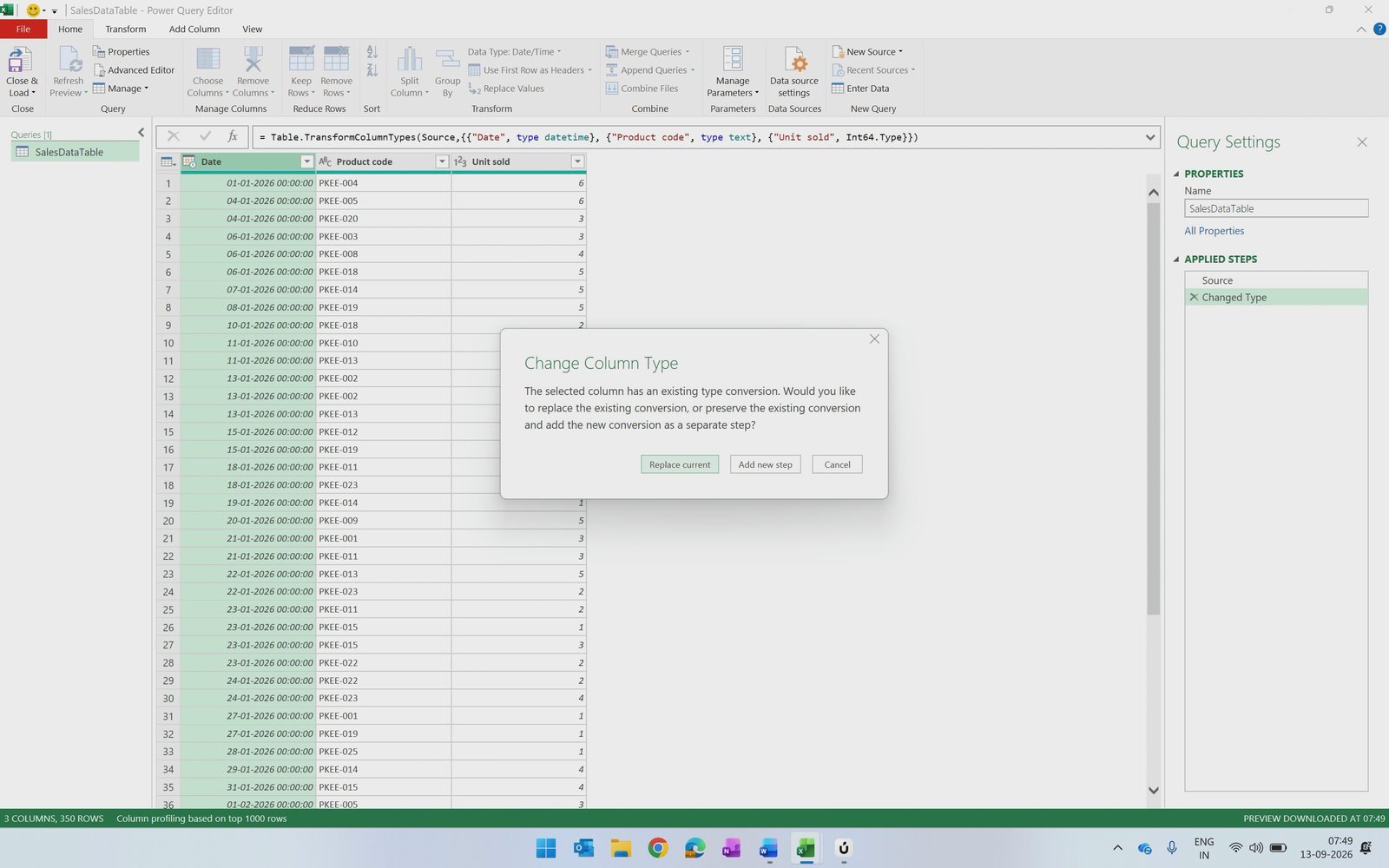Open query Properties in the ribbon
This screenshot has height=868, width=1389.
click(122, 52)
